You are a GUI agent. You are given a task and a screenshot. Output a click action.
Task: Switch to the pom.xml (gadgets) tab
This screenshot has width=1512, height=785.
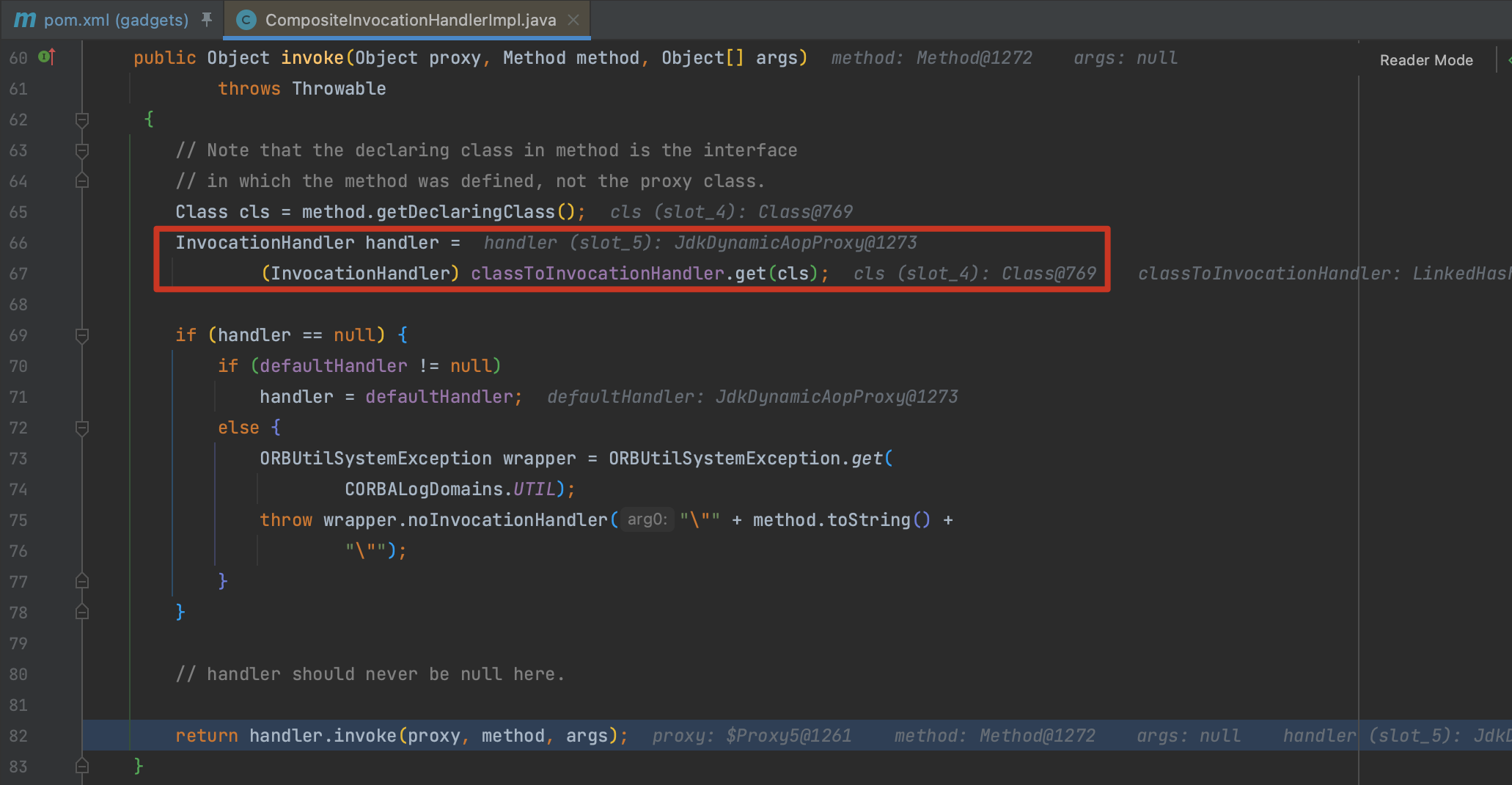click(x=116, y=20)
